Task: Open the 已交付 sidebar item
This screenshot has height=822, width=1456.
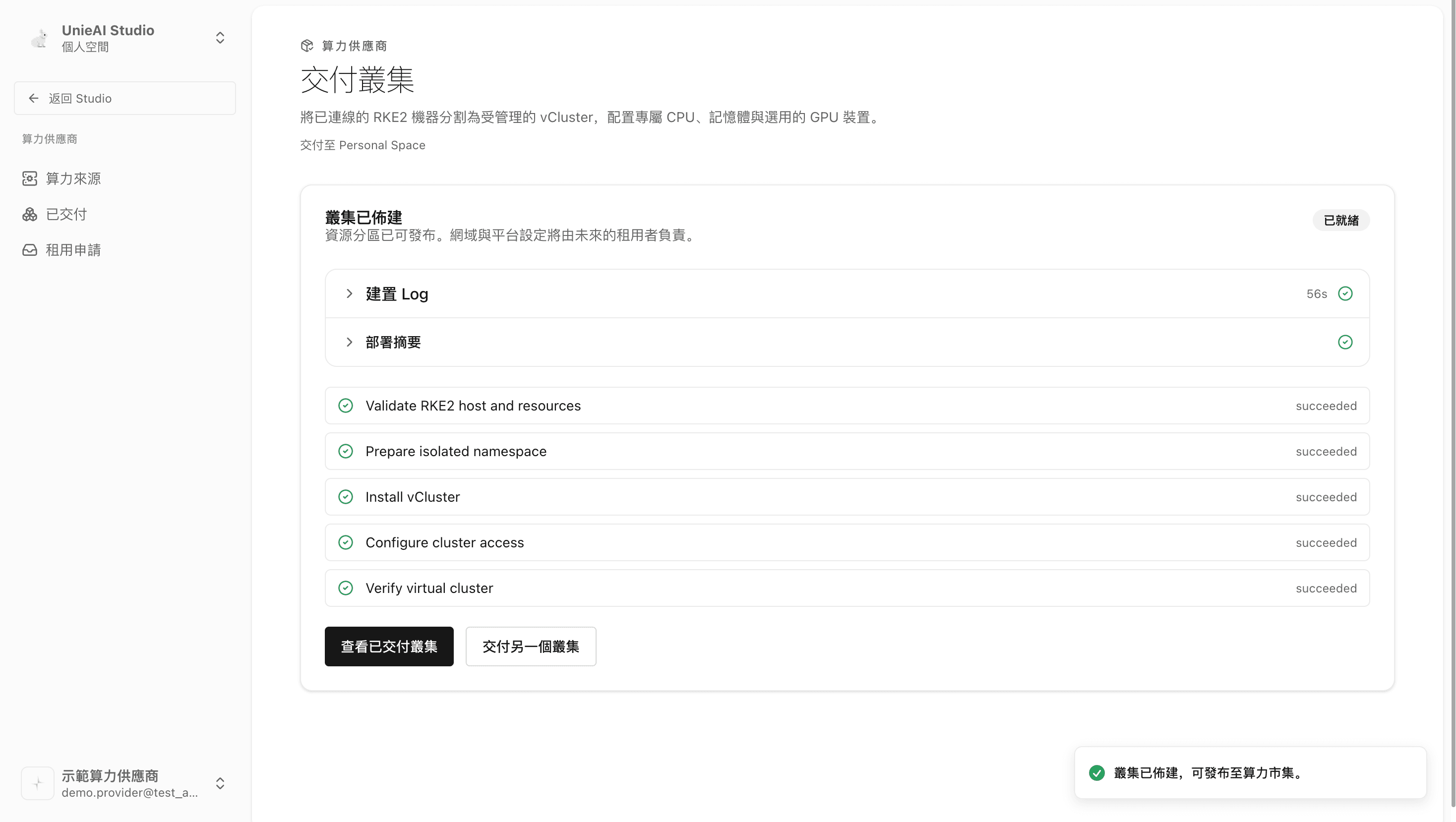Action: pos(125,215)
